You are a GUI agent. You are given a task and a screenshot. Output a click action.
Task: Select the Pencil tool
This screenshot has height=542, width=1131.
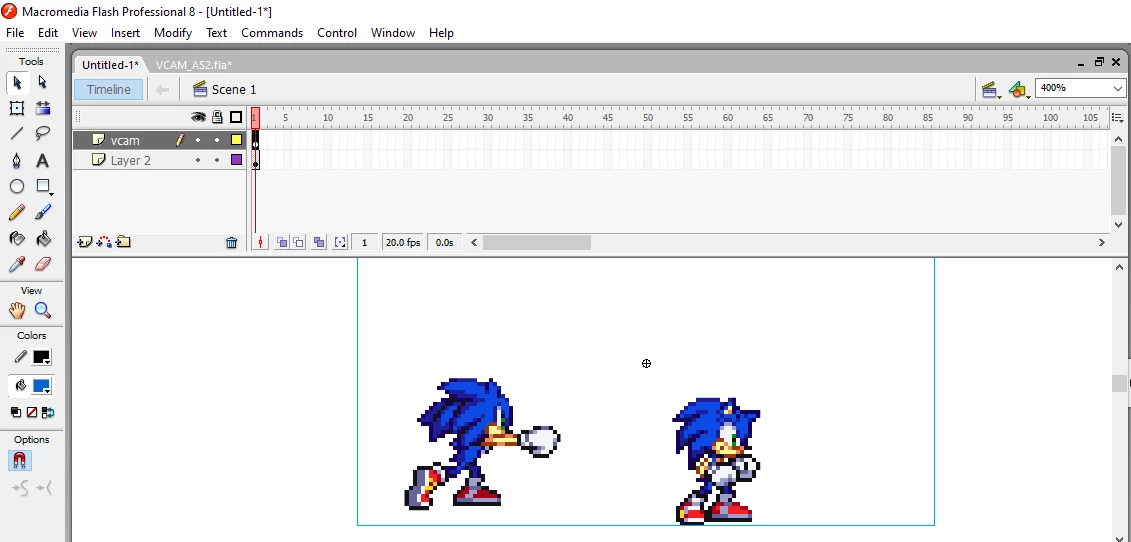tap(17, 212)
